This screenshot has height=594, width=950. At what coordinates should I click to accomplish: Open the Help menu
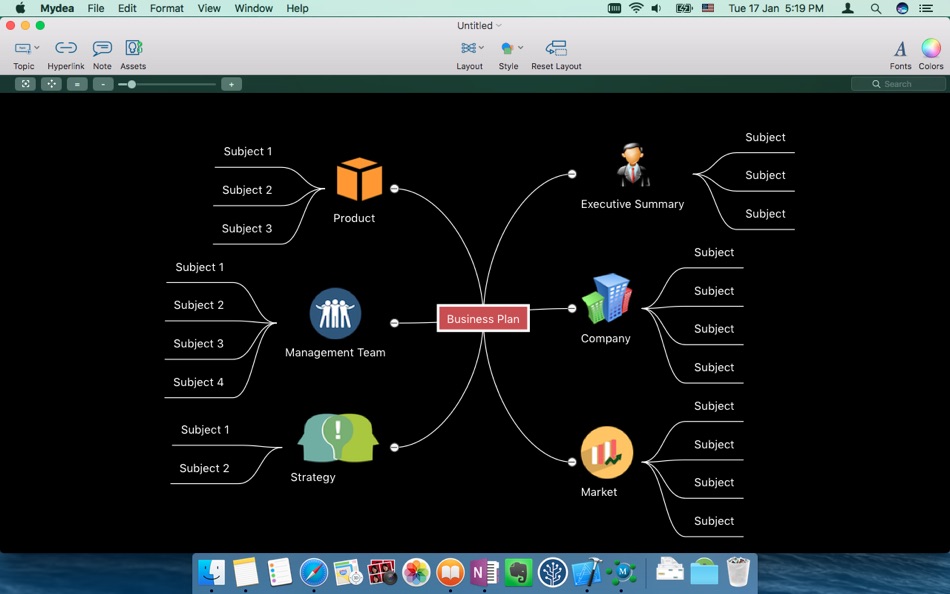(x=297, y=8)
